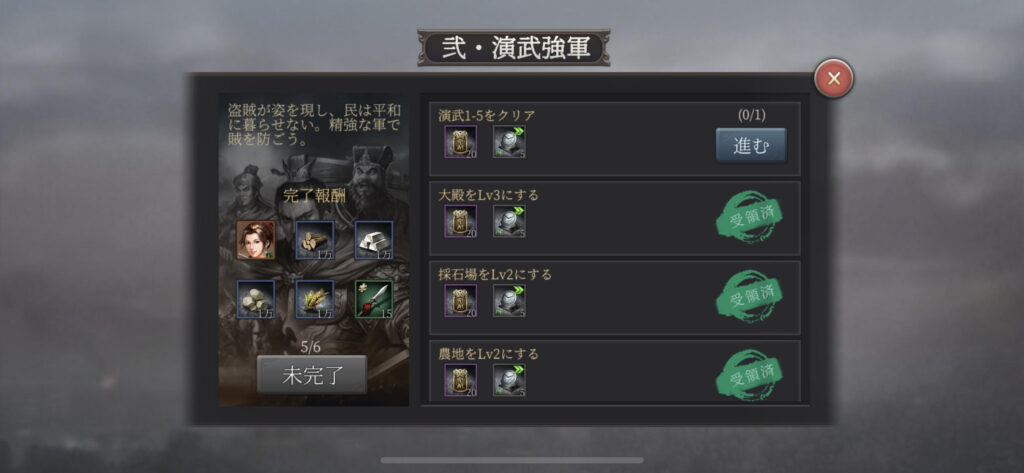Select the silver iron ingots reward icon
1024x473 pixels.
pyautogui.click(x=374, y=240)
